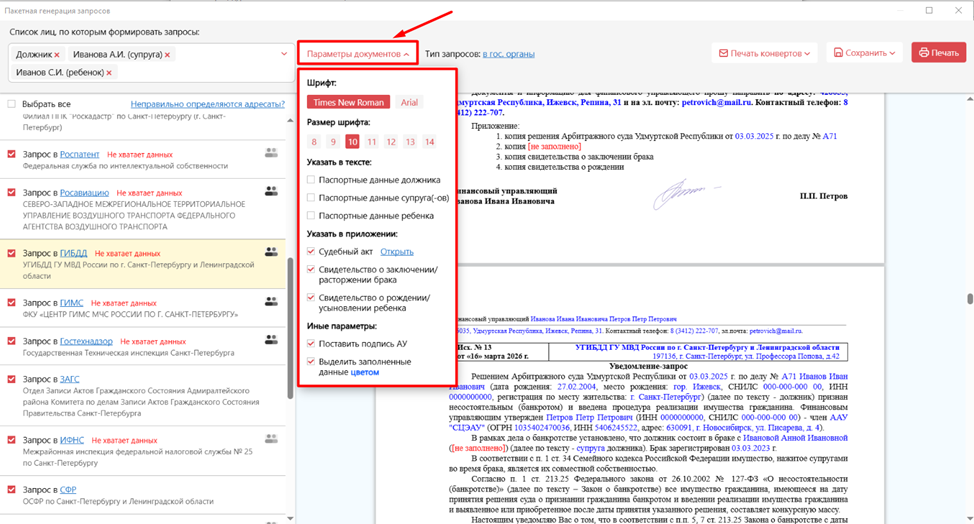Click the people icon in the Гостехнадзор row
This screenshot has height=524, width=974.
pos(270,340)
